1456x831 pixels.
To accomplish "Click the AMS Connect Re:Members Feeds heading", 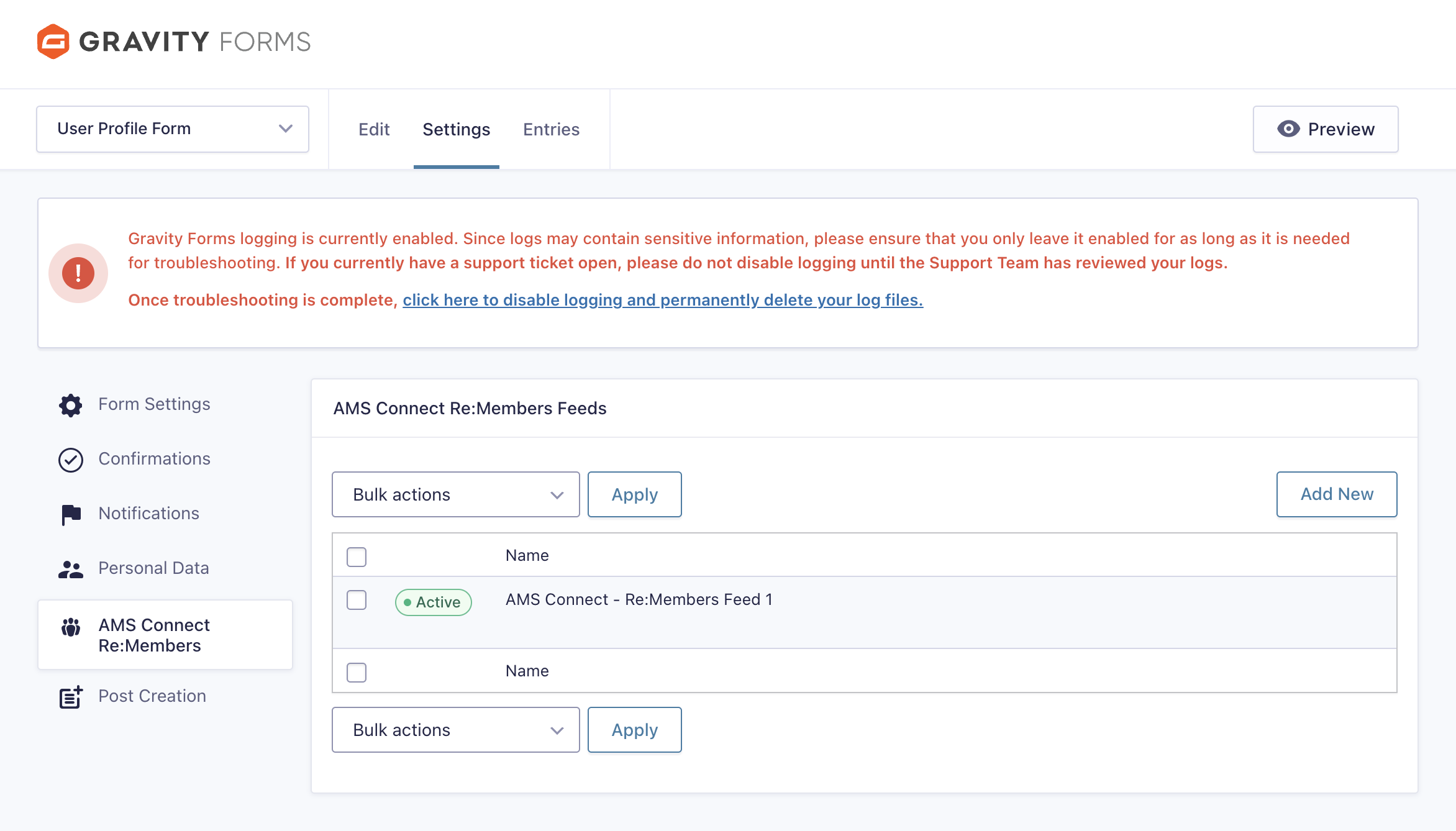I will click(470, 408).
